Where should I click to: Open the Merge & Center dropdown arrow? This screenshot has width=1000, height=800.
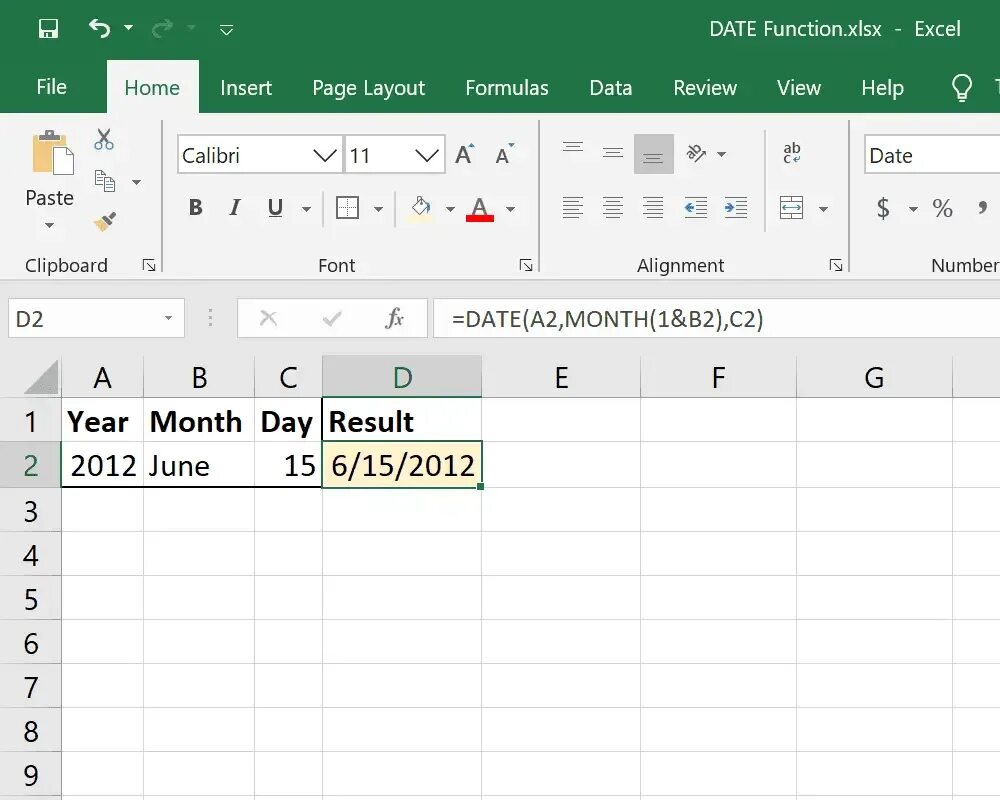point(823,209)
